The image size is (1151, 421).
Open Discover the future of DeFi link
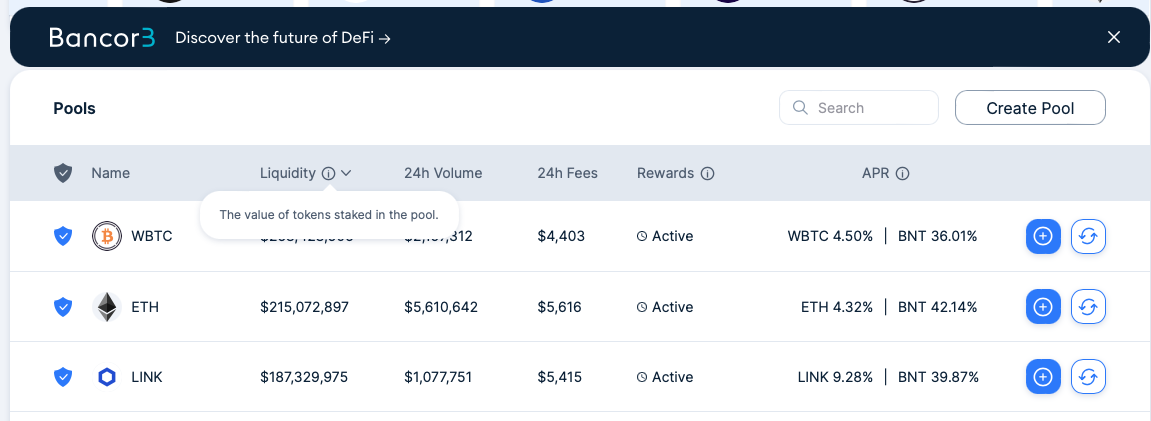click(283, 37)
